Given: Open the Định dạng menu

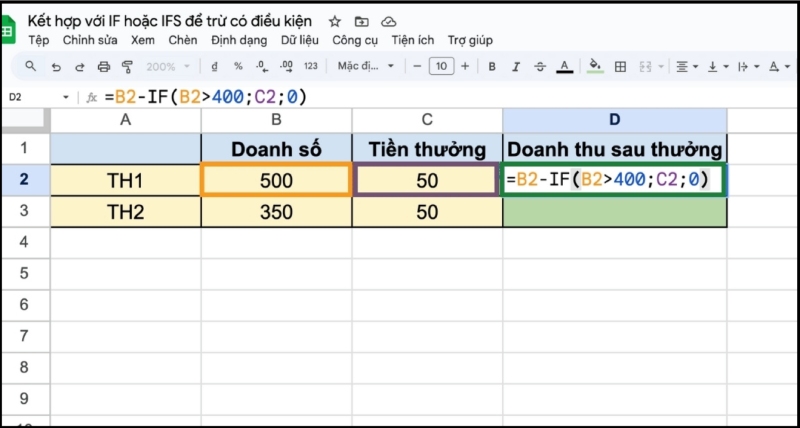Looking at the screenshot, I should tap(239, 41).
